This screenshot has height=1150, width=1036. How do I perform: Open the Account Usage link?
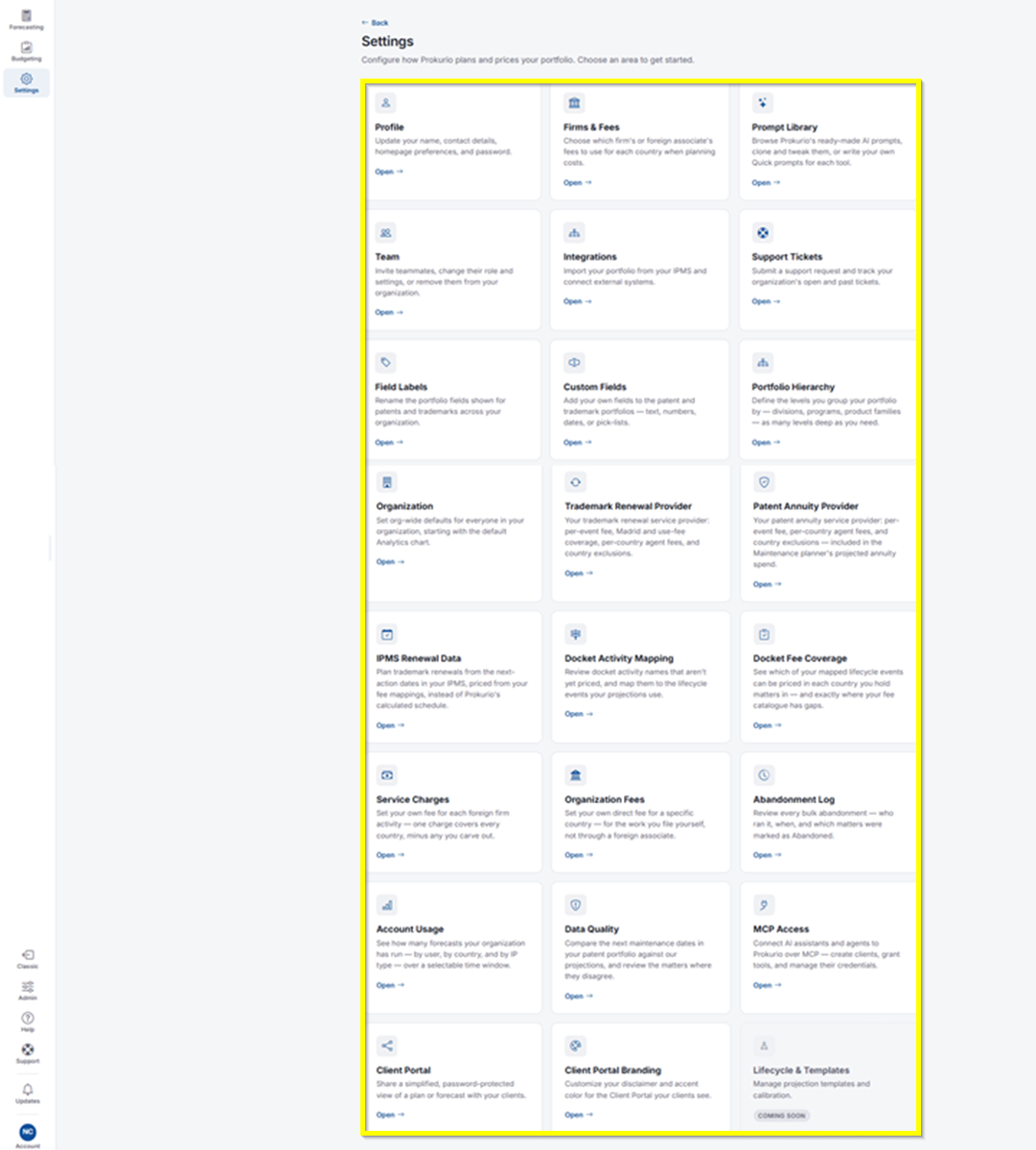[391, 985]
